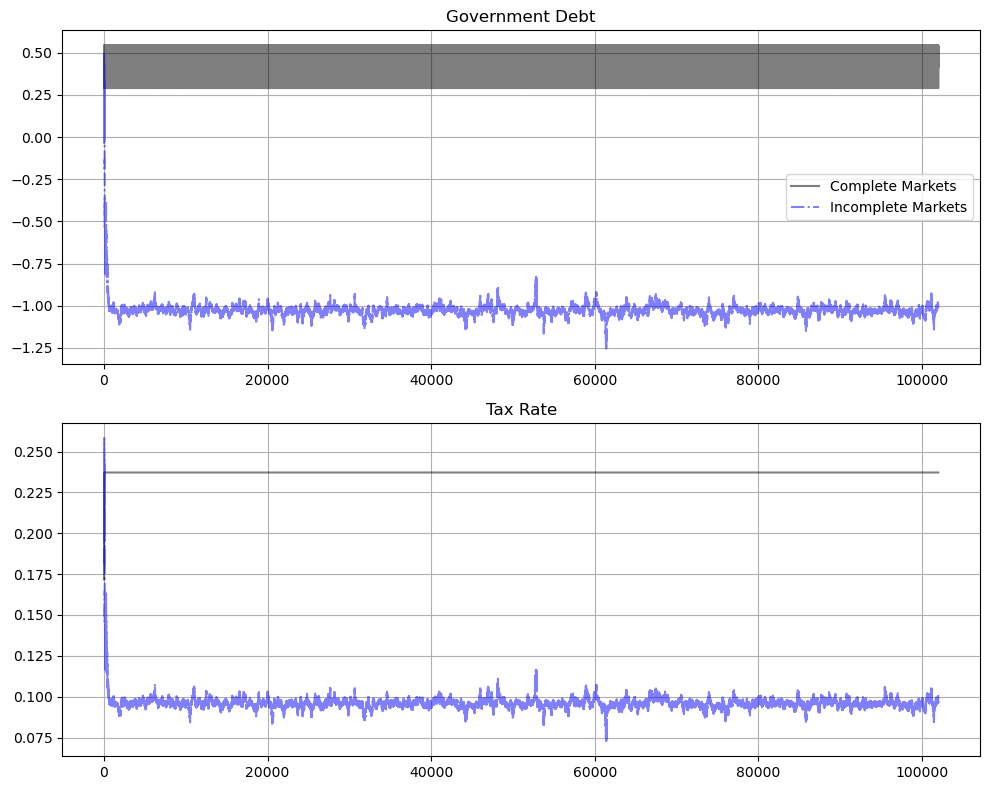Click the 0.250 y-axis label in Tax Rate
The image size is (990, 790).
click(33, 452)
